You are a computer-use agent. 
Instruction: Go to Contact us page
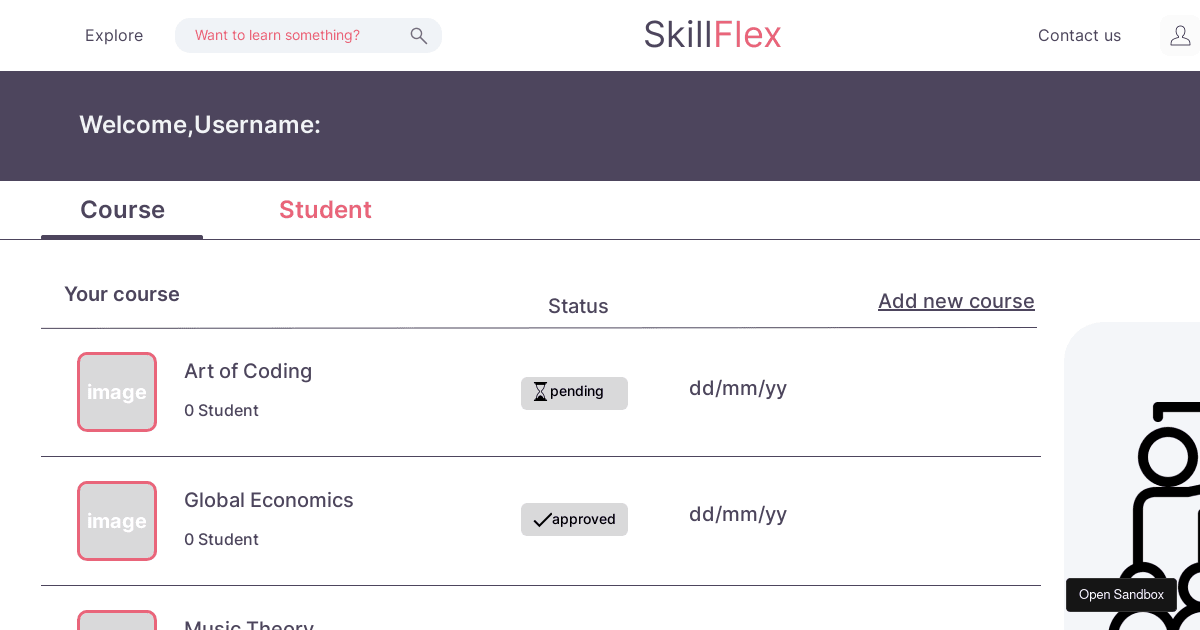[x=1079, y=36]
